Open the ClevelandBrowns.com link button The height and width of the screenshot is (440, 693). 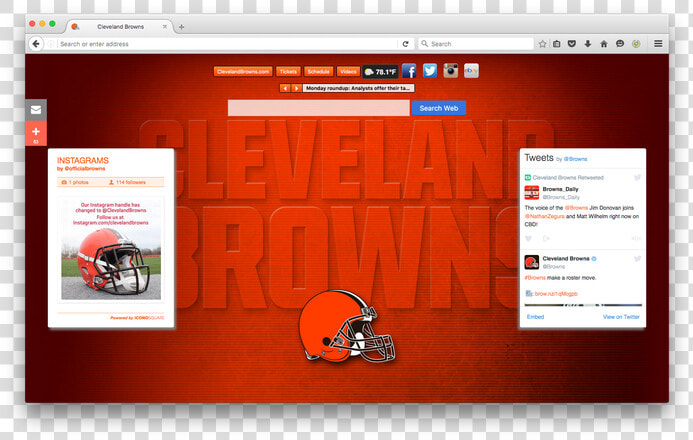pyautogui.click(x=243, y=72)
